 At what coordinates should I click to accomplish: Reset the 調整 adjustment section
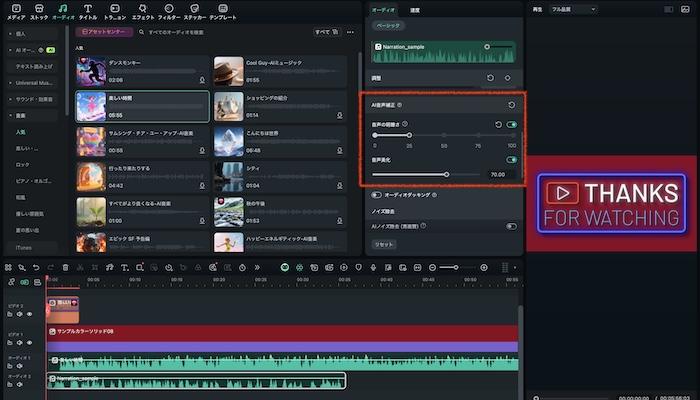pyautogui.click(x=491, y=78)
